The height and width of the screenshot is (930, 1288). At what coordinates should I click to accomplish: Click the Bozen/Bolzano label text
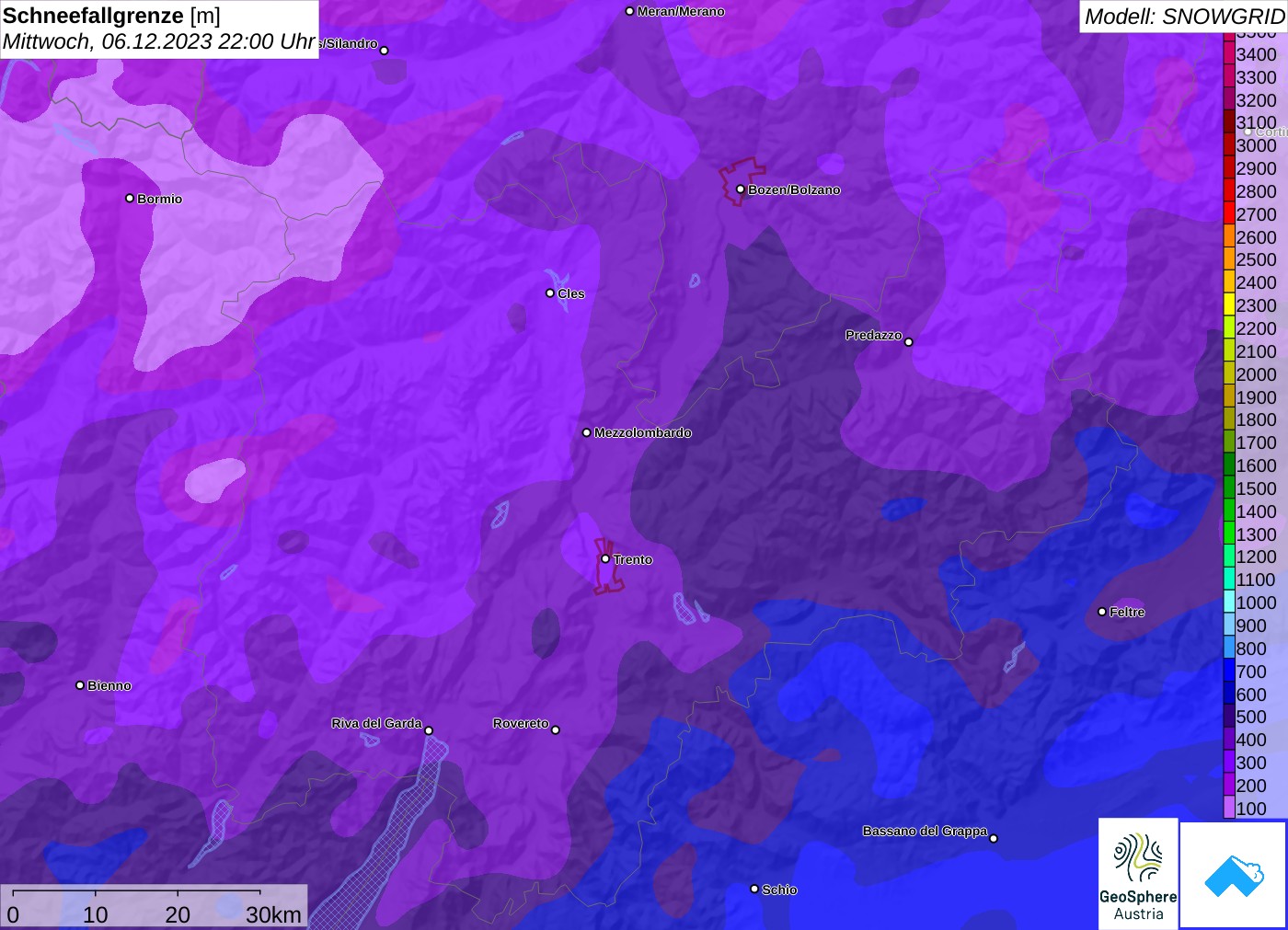[794, 189]
